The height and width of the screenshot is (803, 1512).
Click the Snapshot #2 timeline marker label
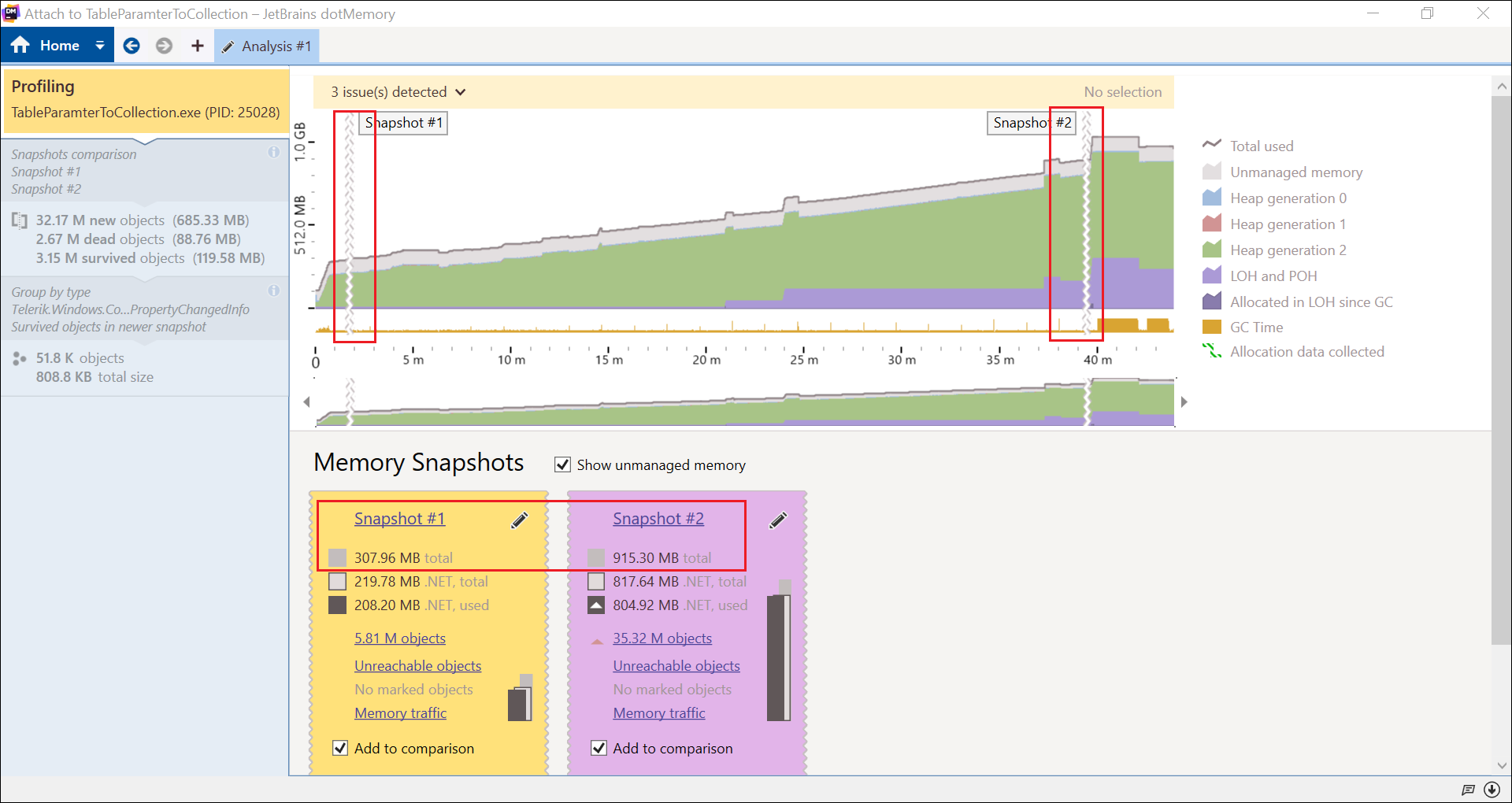coord(1032,123)
